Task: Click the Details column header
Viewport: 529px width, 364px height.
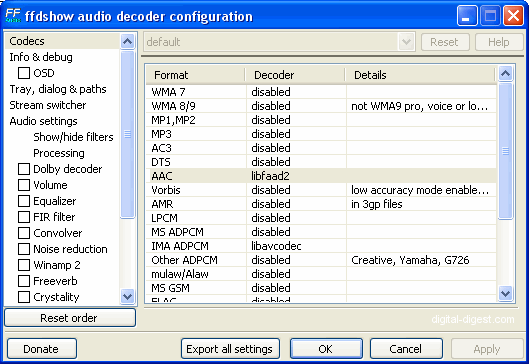Action: (x=420, y=75)
